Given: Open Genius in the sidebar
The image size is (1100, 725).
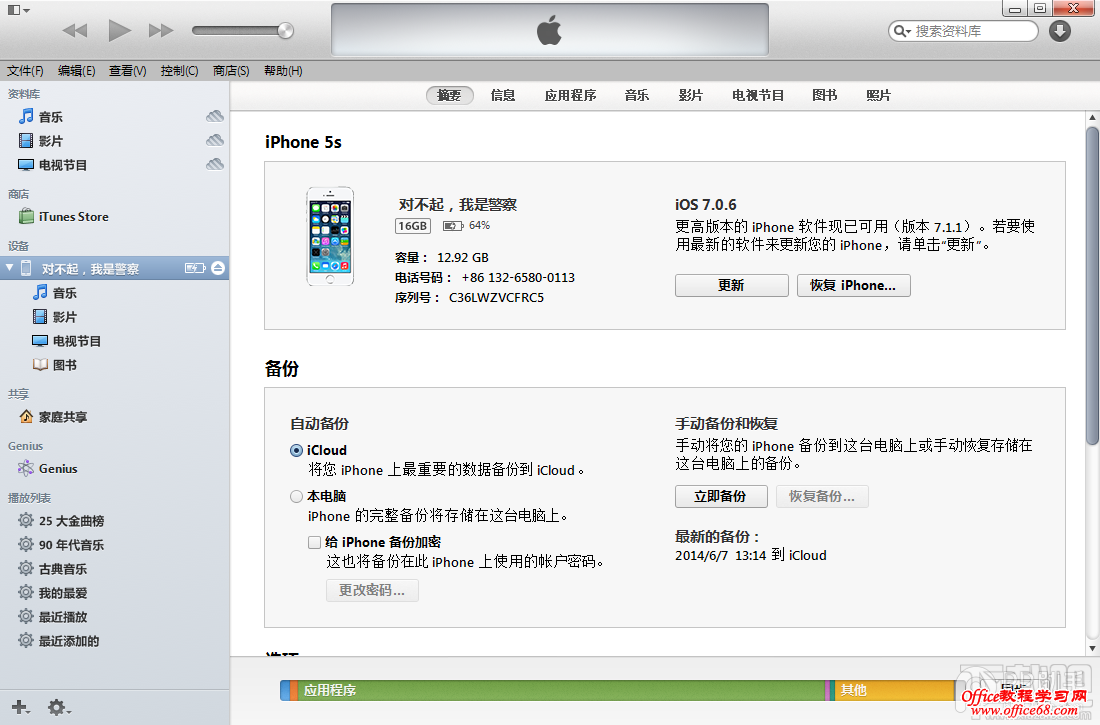Looking at the screenshot, I should 57,469.
